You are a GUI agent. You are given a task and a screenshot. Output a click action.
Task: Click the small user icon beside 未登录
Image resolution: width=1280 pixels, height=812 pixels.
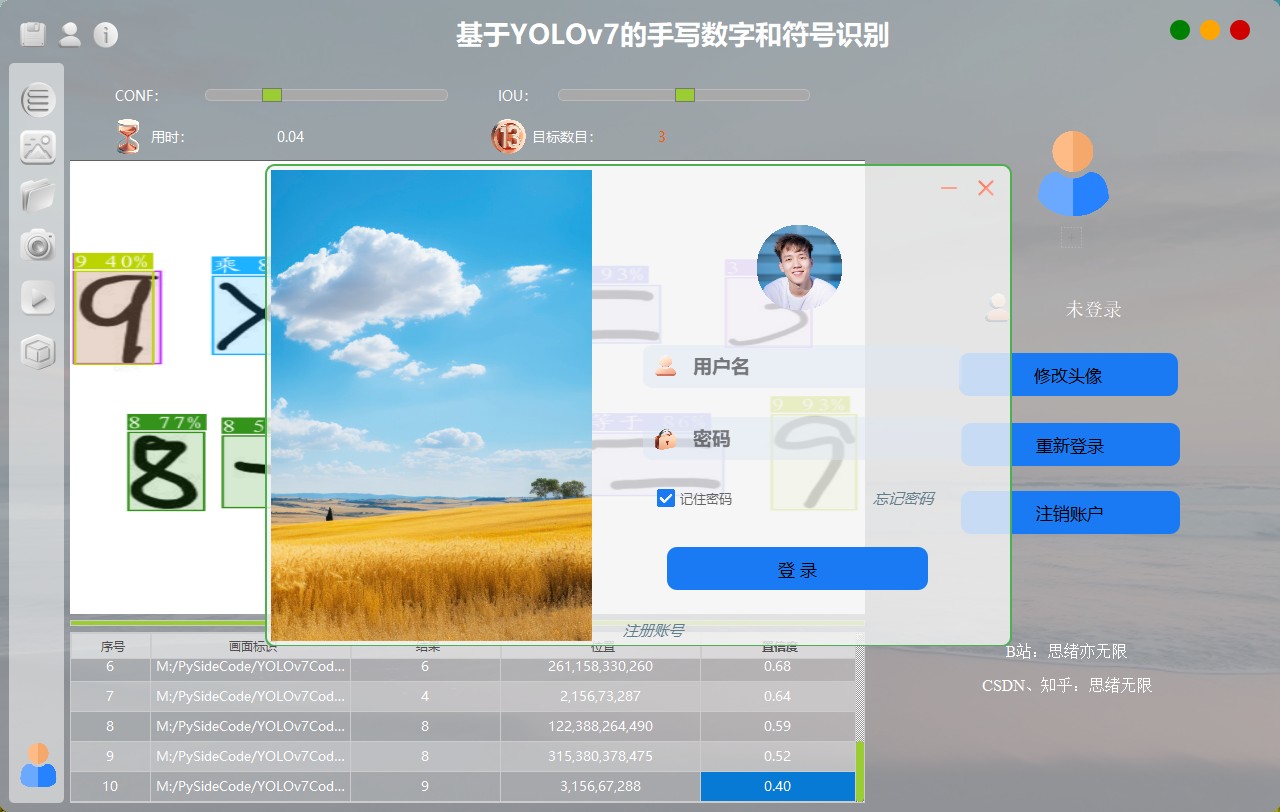pos(997,307)
